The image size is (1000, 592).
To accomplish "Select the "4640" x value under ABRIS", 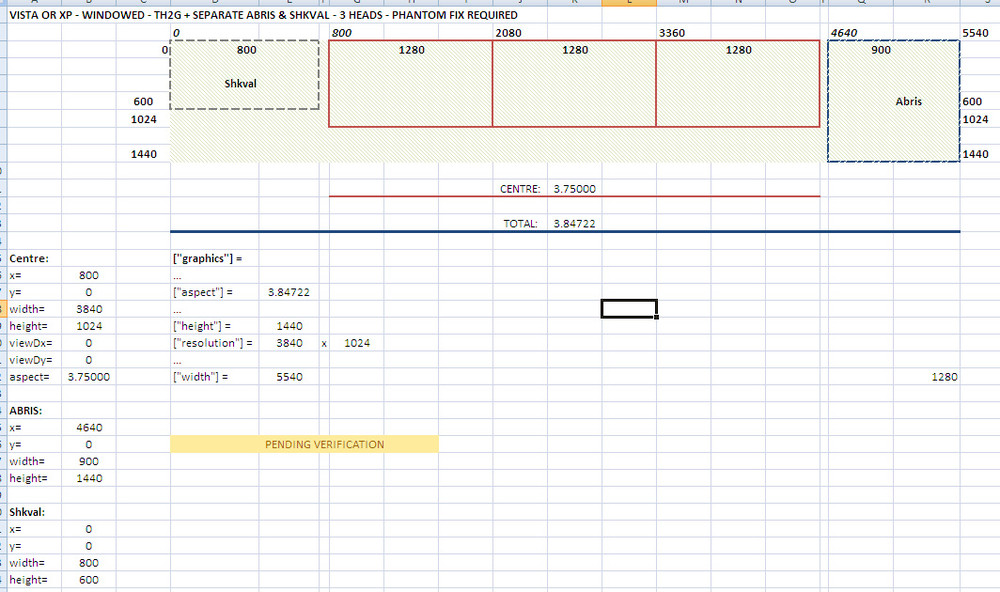I will (89, 427).
